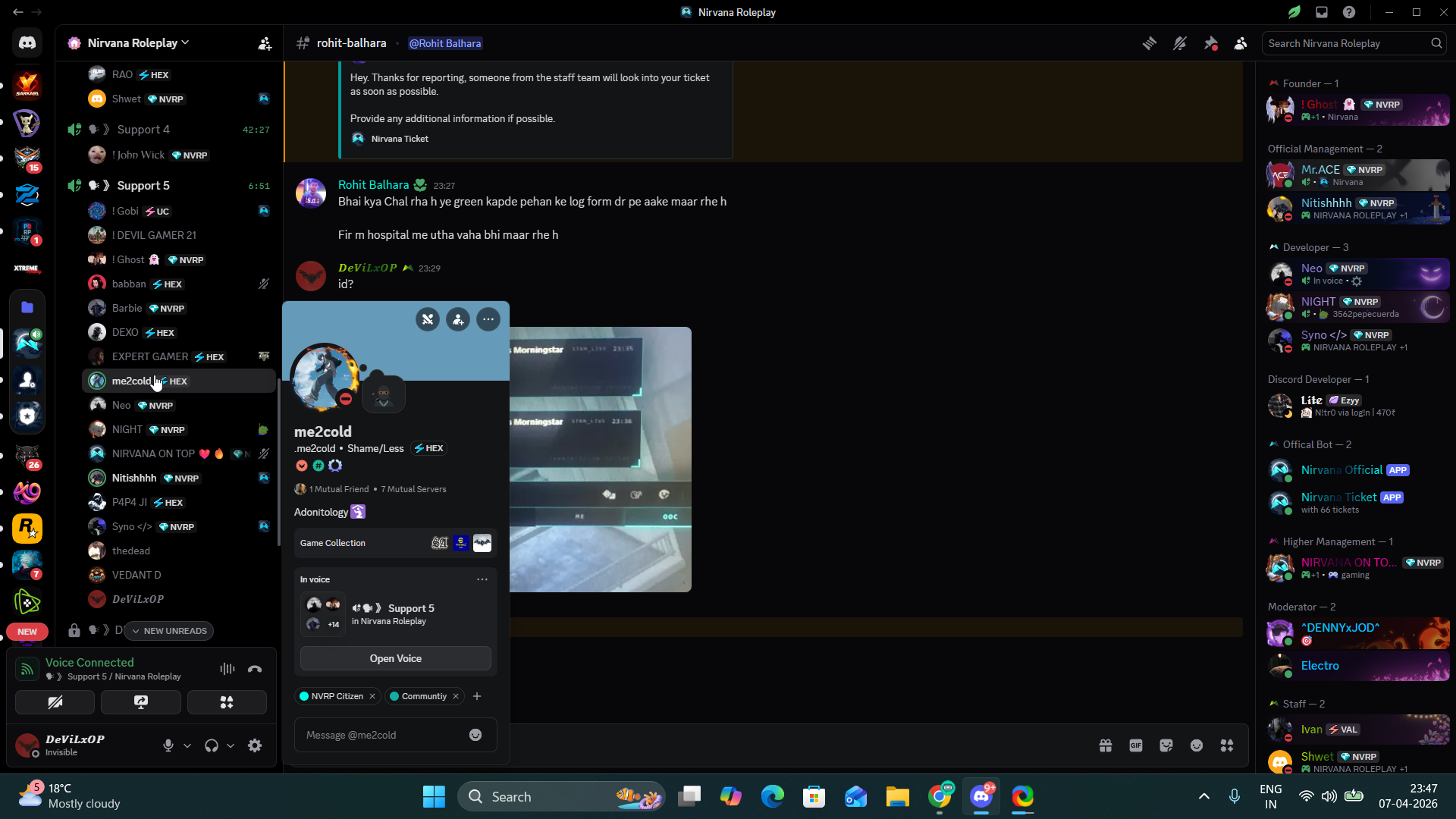Open the Apps launcher in chat bar

point(1227,745)
